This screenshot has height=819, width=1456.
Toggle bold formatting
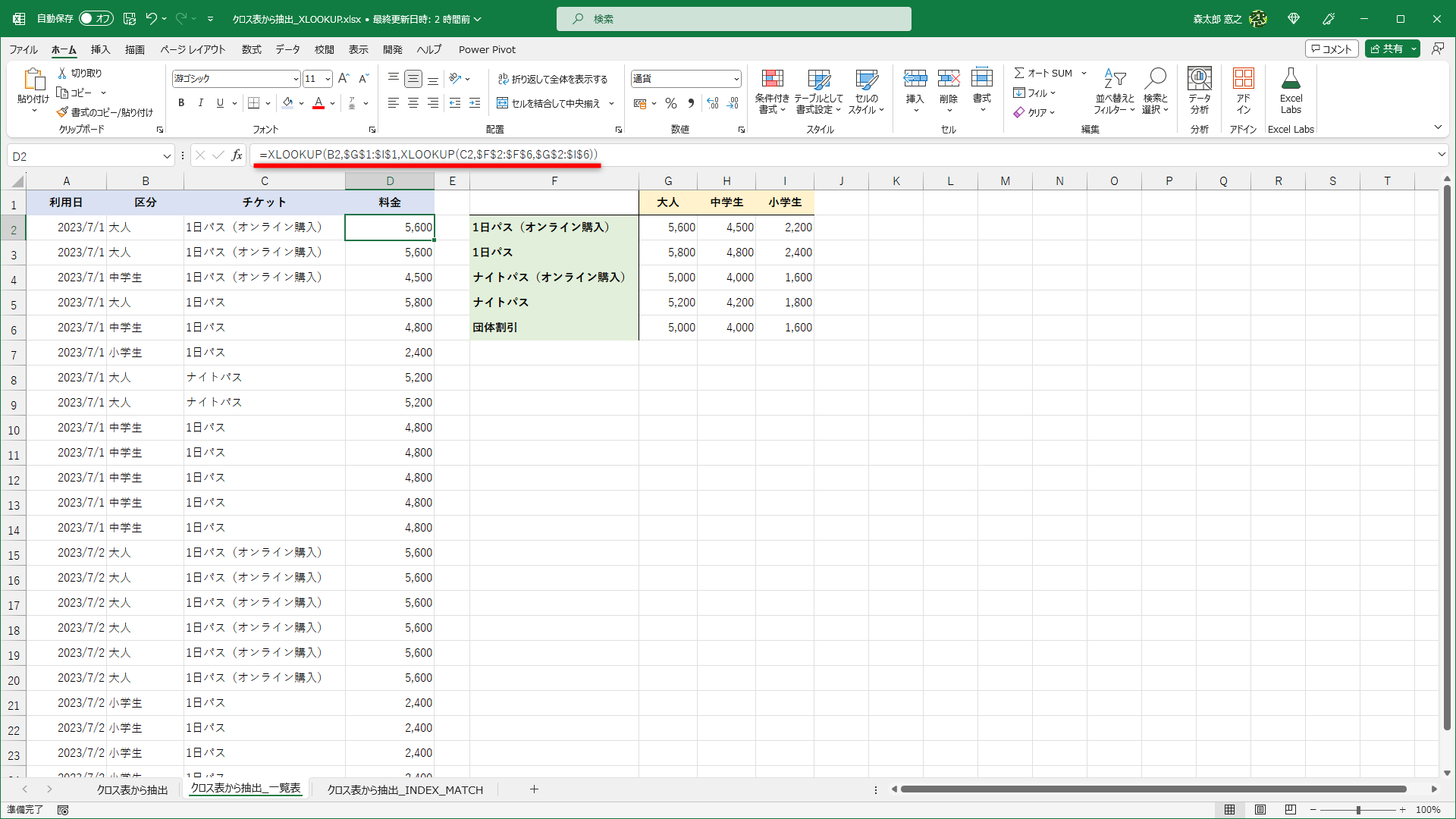[x=180, y=103]
